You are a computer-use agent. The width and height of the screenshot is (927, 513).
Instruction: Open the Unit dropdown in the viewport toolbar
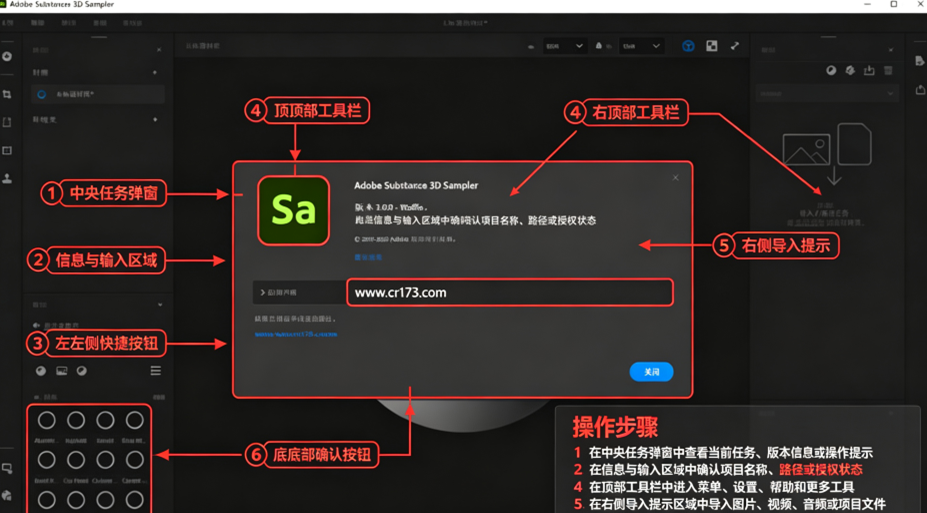(641, 46)
